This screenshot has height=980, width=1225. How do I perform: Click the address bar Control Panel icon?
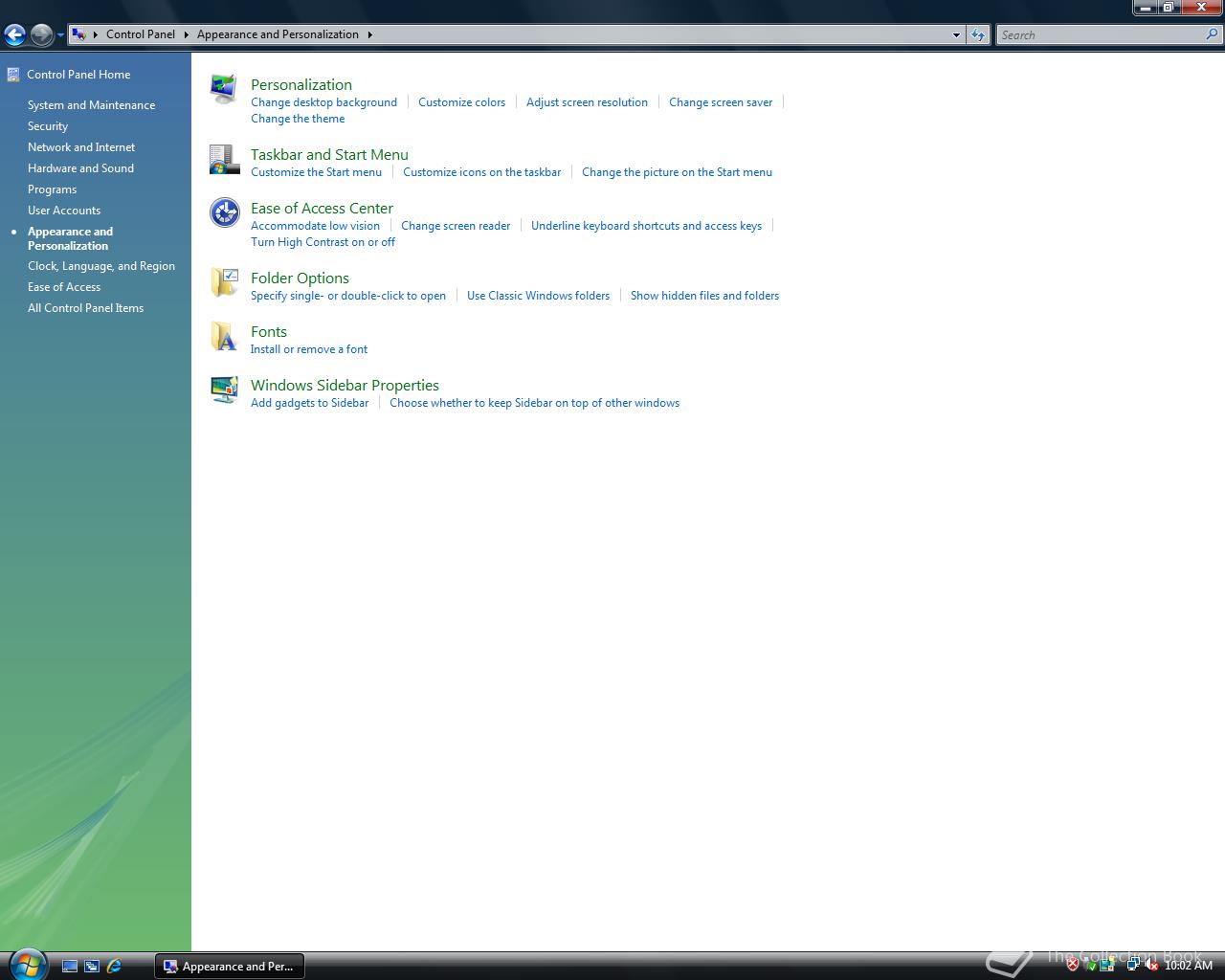(x=79, y=34)
